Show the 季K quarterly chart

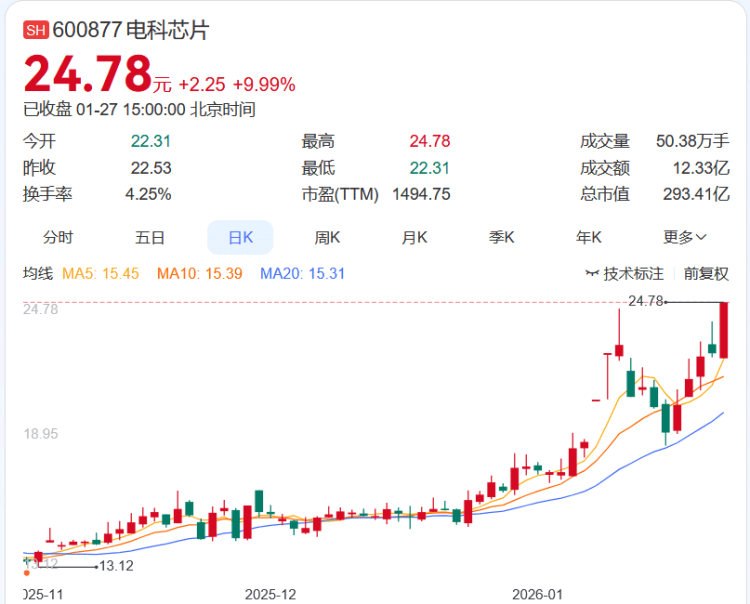[501, 237]
